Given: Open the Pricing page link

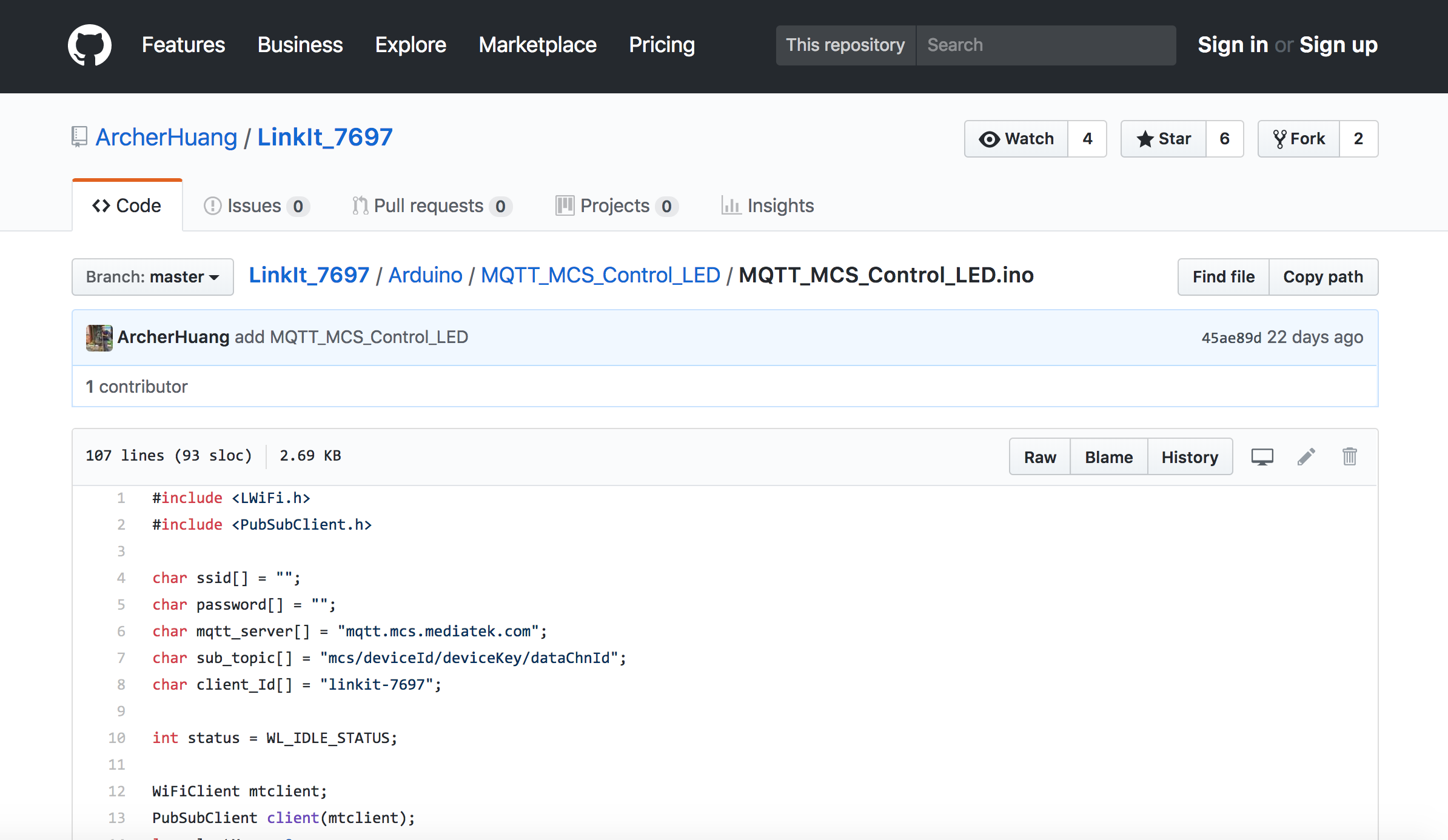Looking at the screenshot, I should pyautogui.click(x=662, y=45).
